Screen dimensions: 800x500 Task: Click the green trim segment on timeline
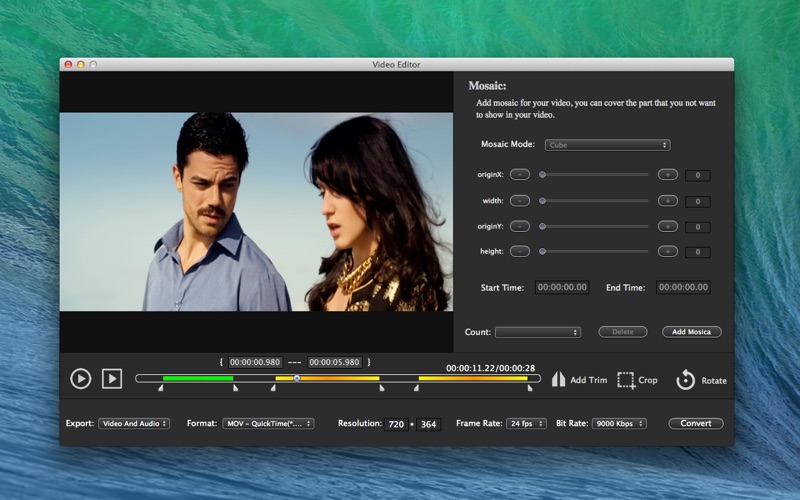[198, 378]
